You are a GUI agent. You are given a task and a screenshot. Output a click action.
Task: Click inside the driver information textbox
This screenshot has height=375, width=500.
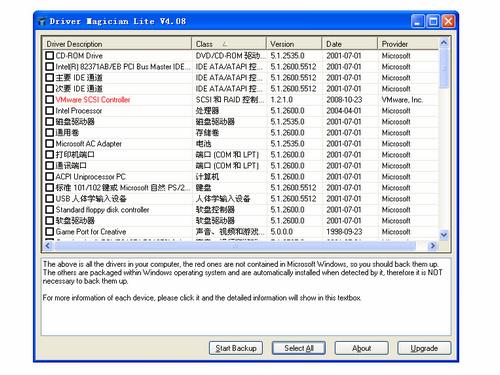pyautogui.click(x=246, y=297)
